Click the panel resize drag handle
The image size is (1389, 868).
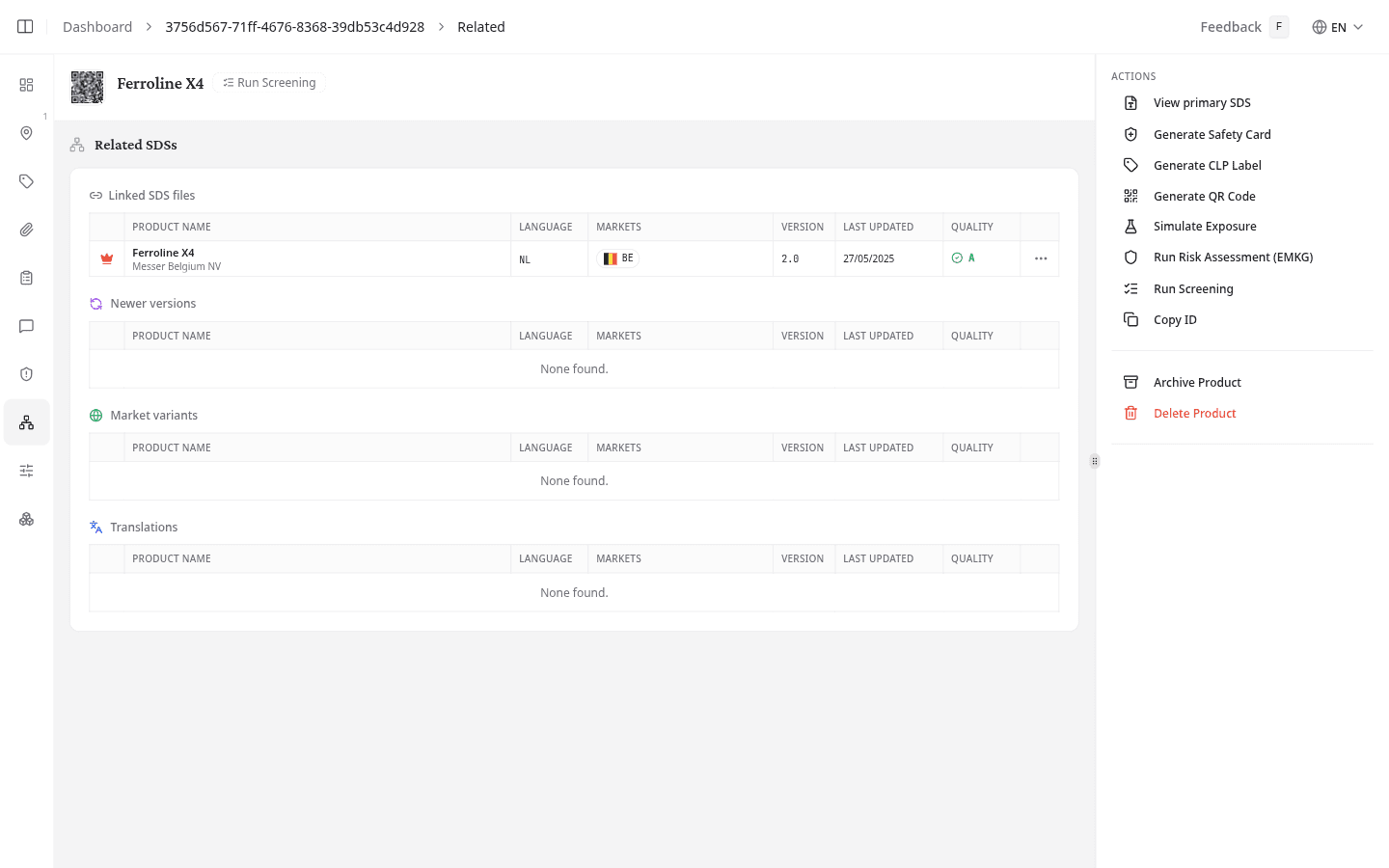[1095, 461]
